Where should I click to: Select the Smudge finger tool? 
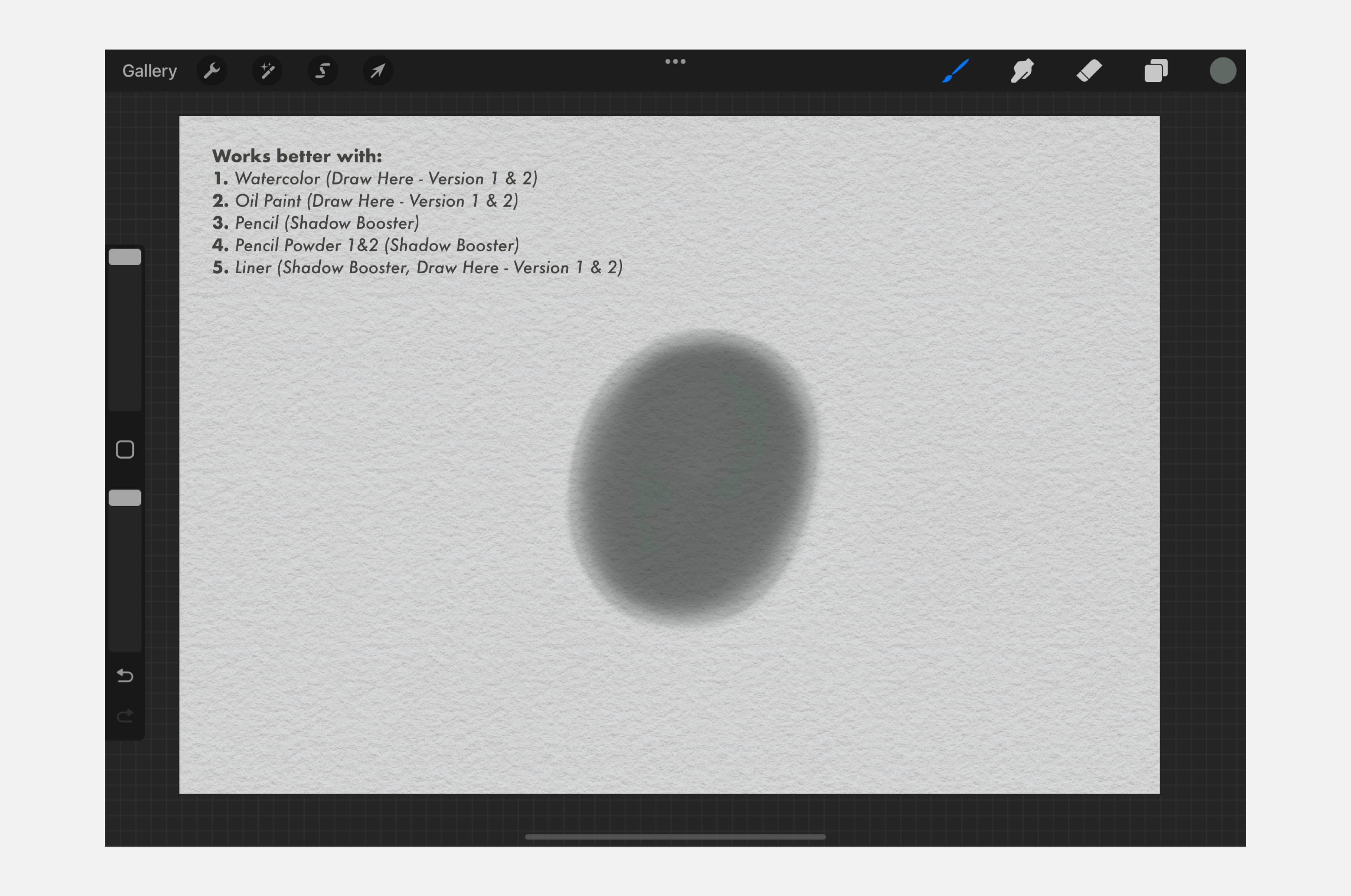(x=1022, y=71)
